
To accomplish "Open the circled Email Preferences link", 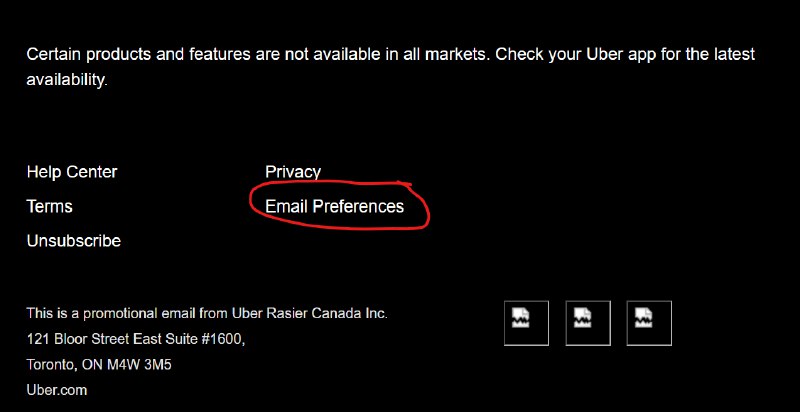I will coord(335,207).
